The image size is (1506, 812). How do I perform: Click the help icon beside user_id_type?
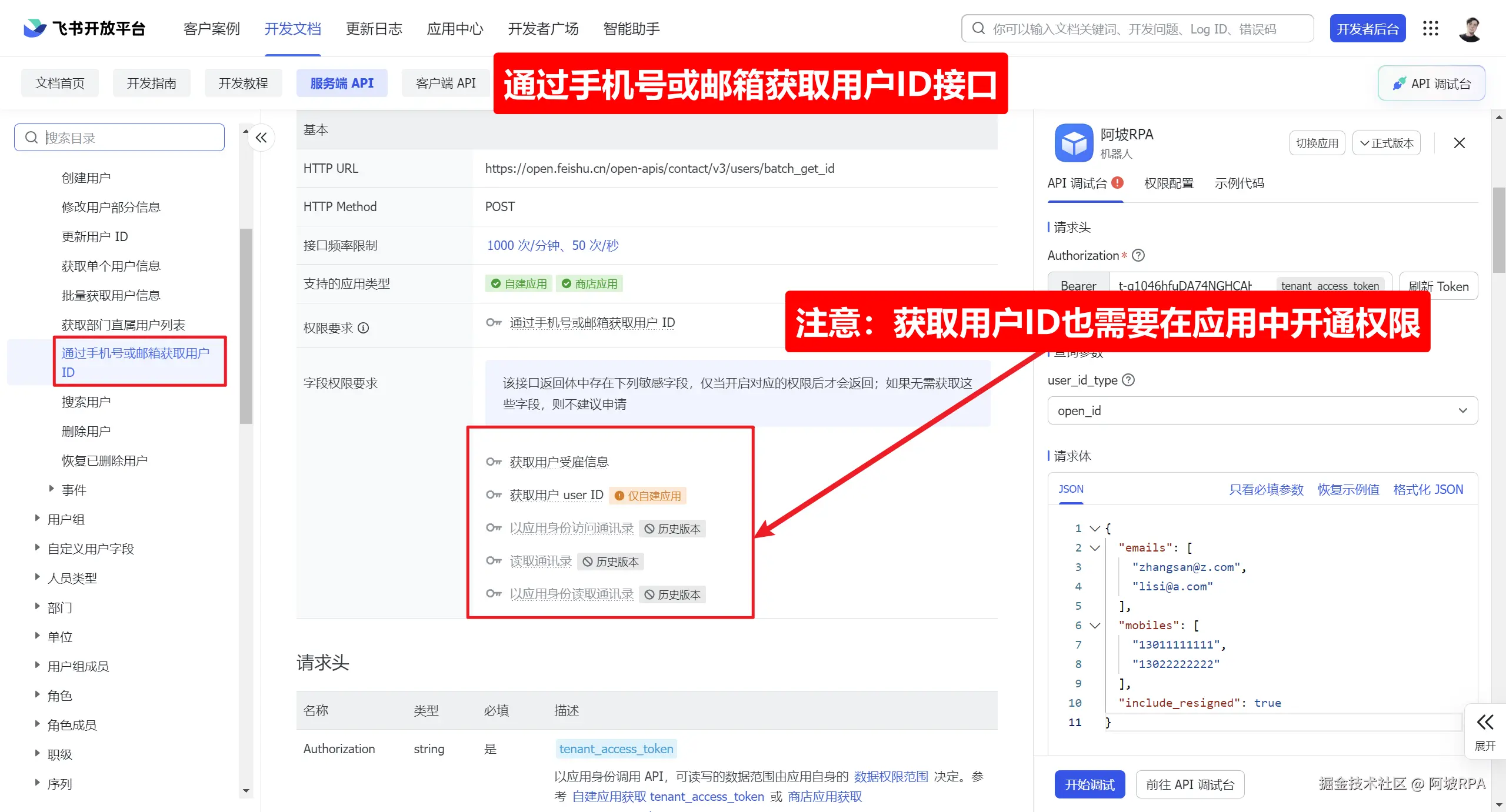pyautogui.click(x=1128, y=380)
